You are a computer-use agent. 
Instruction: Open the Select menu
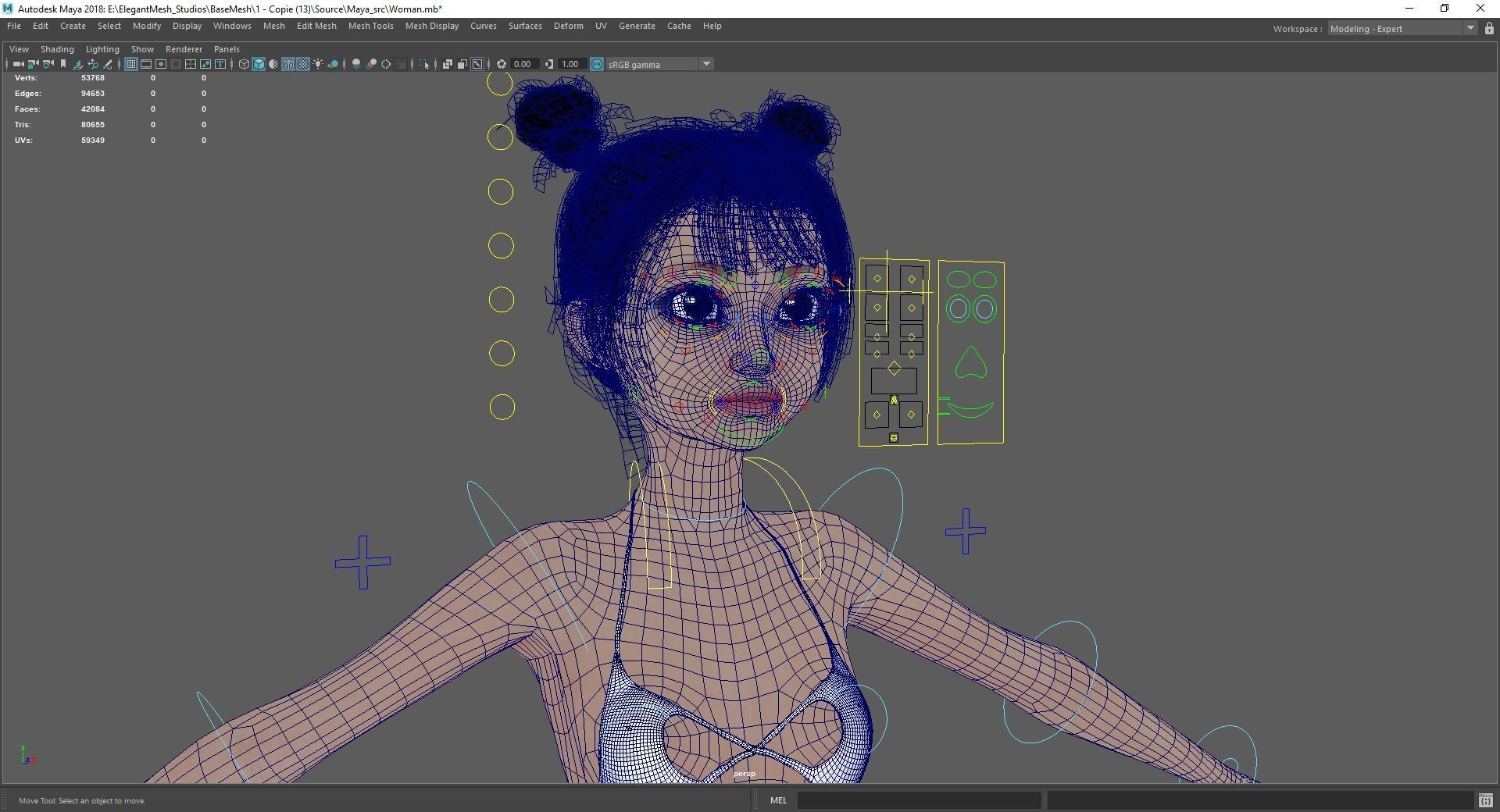coord(109,26)
